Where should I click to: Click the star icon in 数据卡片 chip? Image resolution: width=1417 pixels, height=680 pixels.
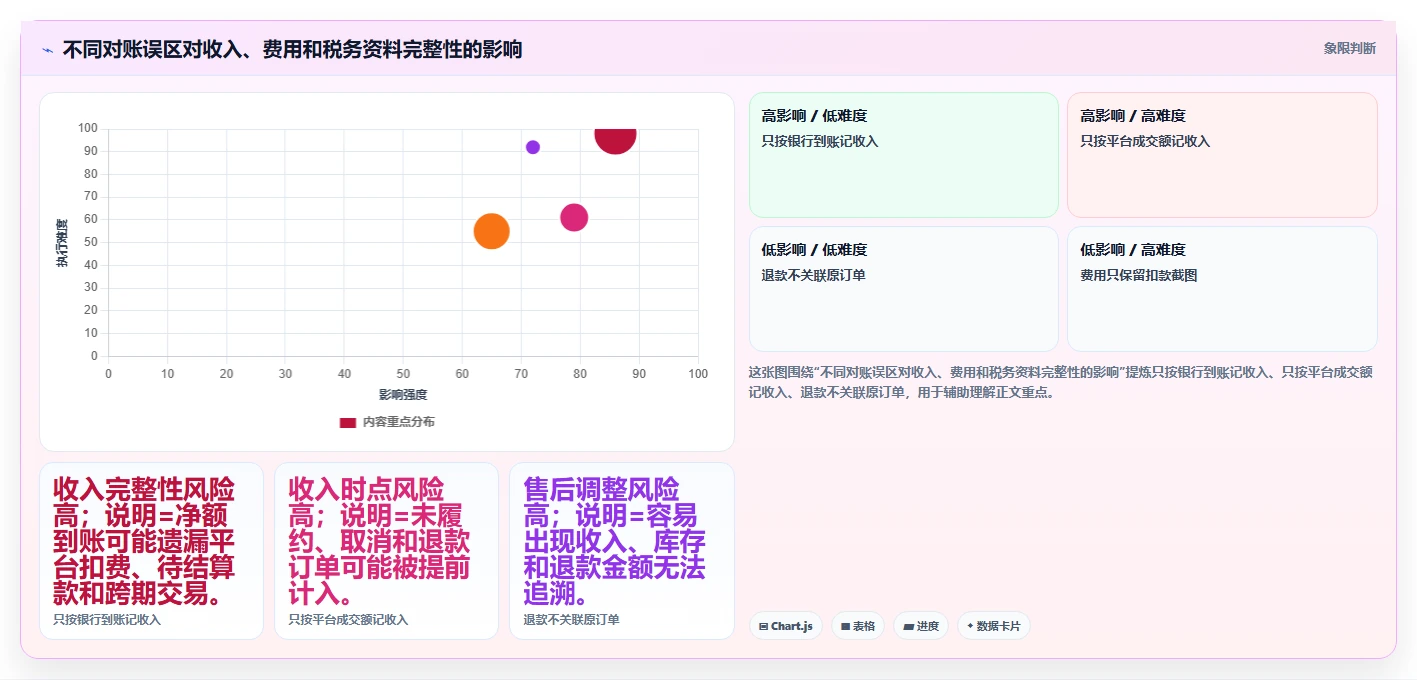970,627
